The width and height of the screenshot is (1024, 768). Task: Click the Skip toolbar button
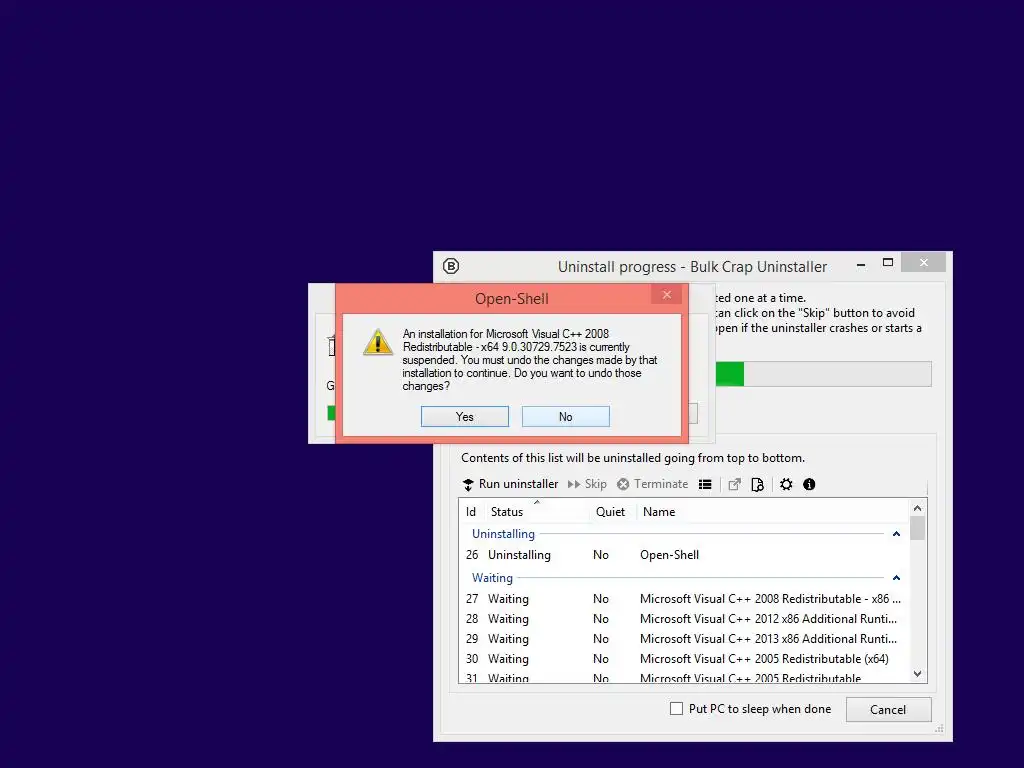[x=587, y=484]
